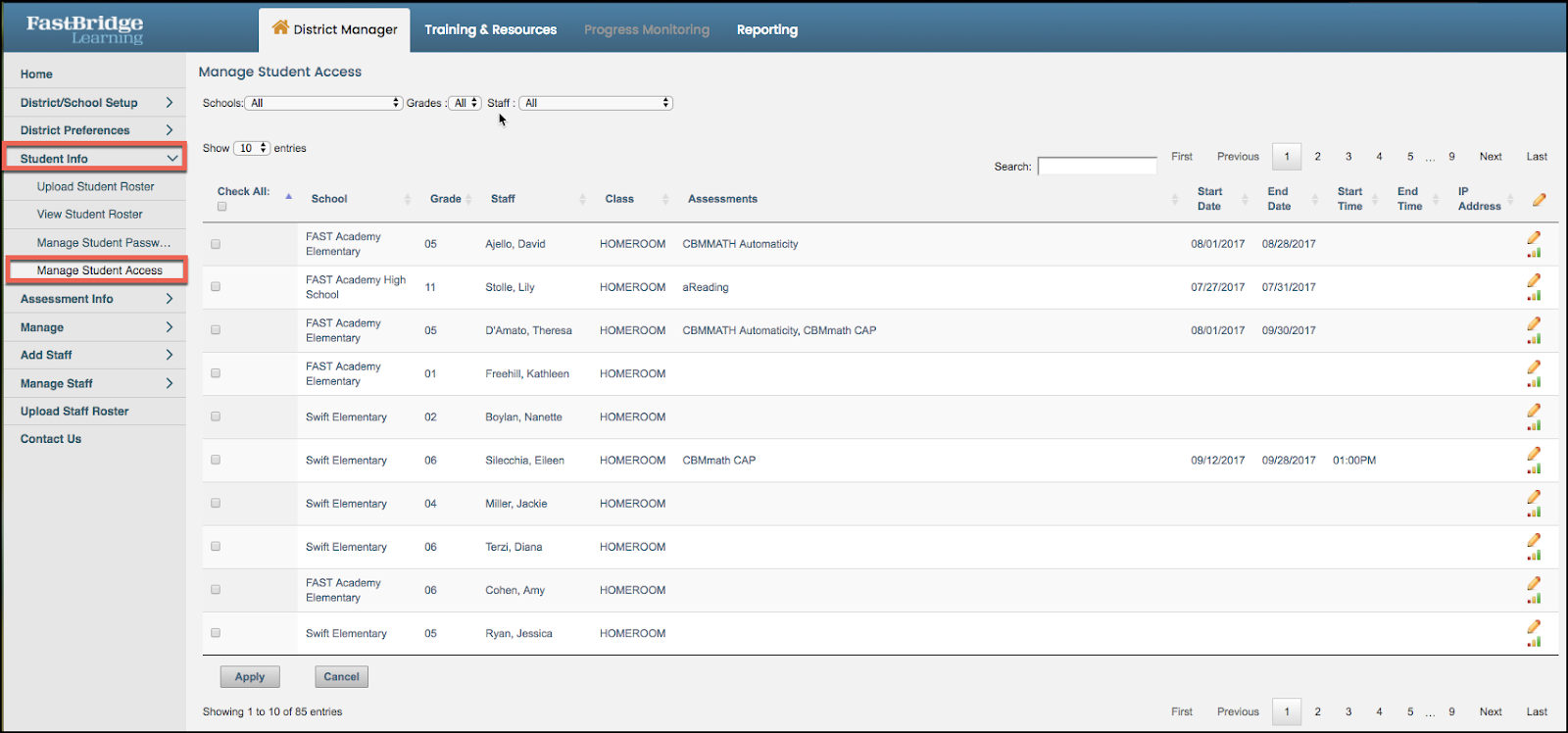Click the FastBridge Learning logo
This screenshot has width=1568, height=733.
pos(84,29)
